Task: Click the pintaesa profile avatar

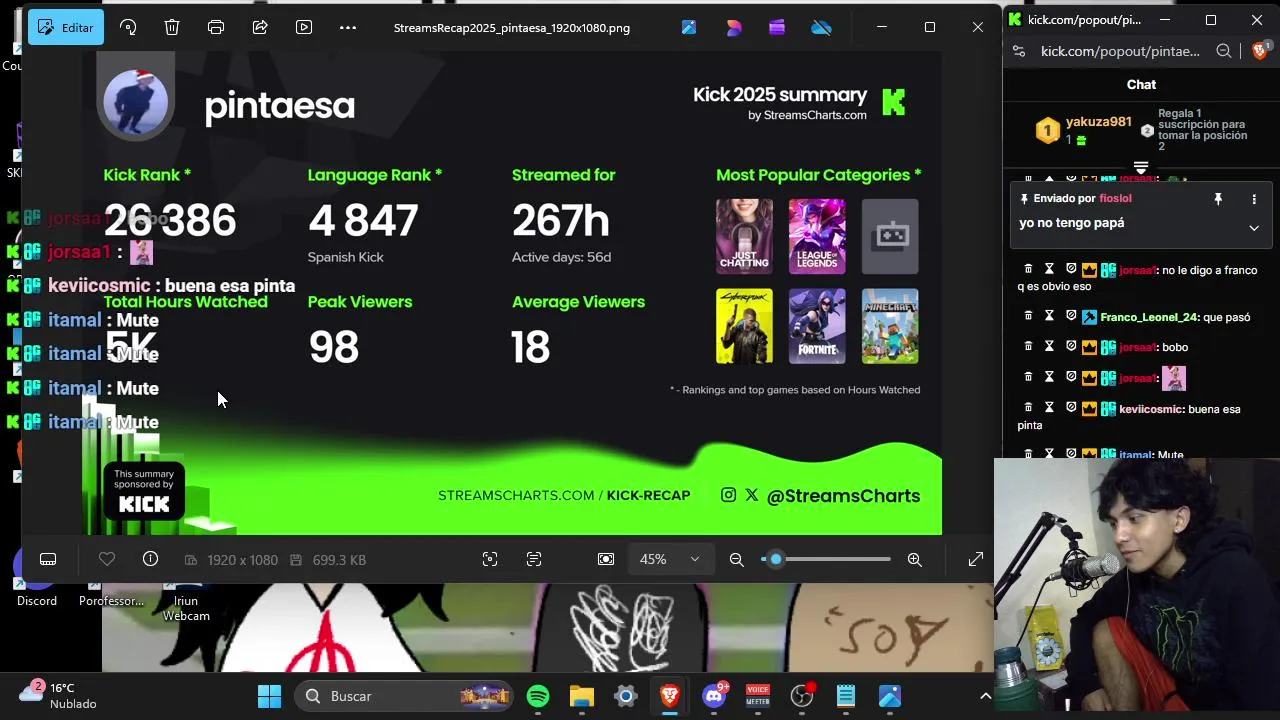Action: [x=137, y=102]
